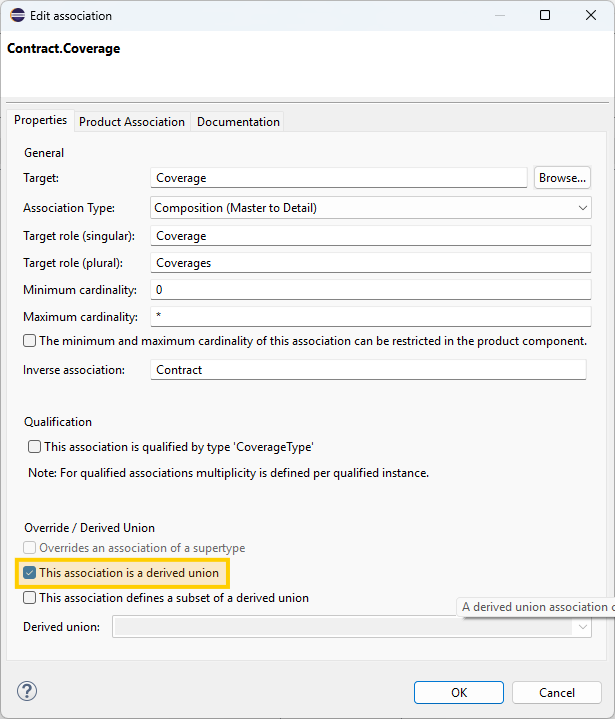The width and height of the screenshot is (615, 719).
Task: Click the Minimum cardinality field
Action: click(x=371, y=290)
